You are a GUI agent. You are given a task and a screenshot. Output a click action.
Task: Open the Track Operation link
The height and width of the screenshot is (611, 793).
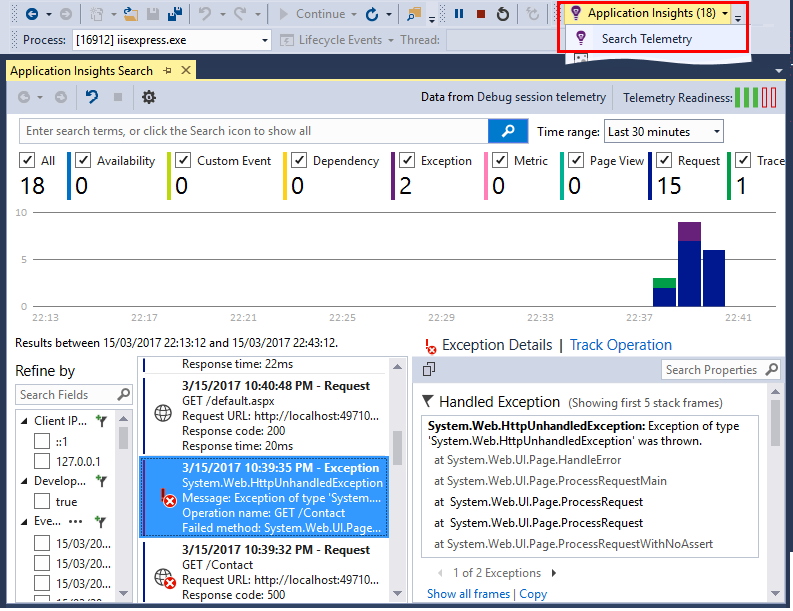click(x=621, y=345)
